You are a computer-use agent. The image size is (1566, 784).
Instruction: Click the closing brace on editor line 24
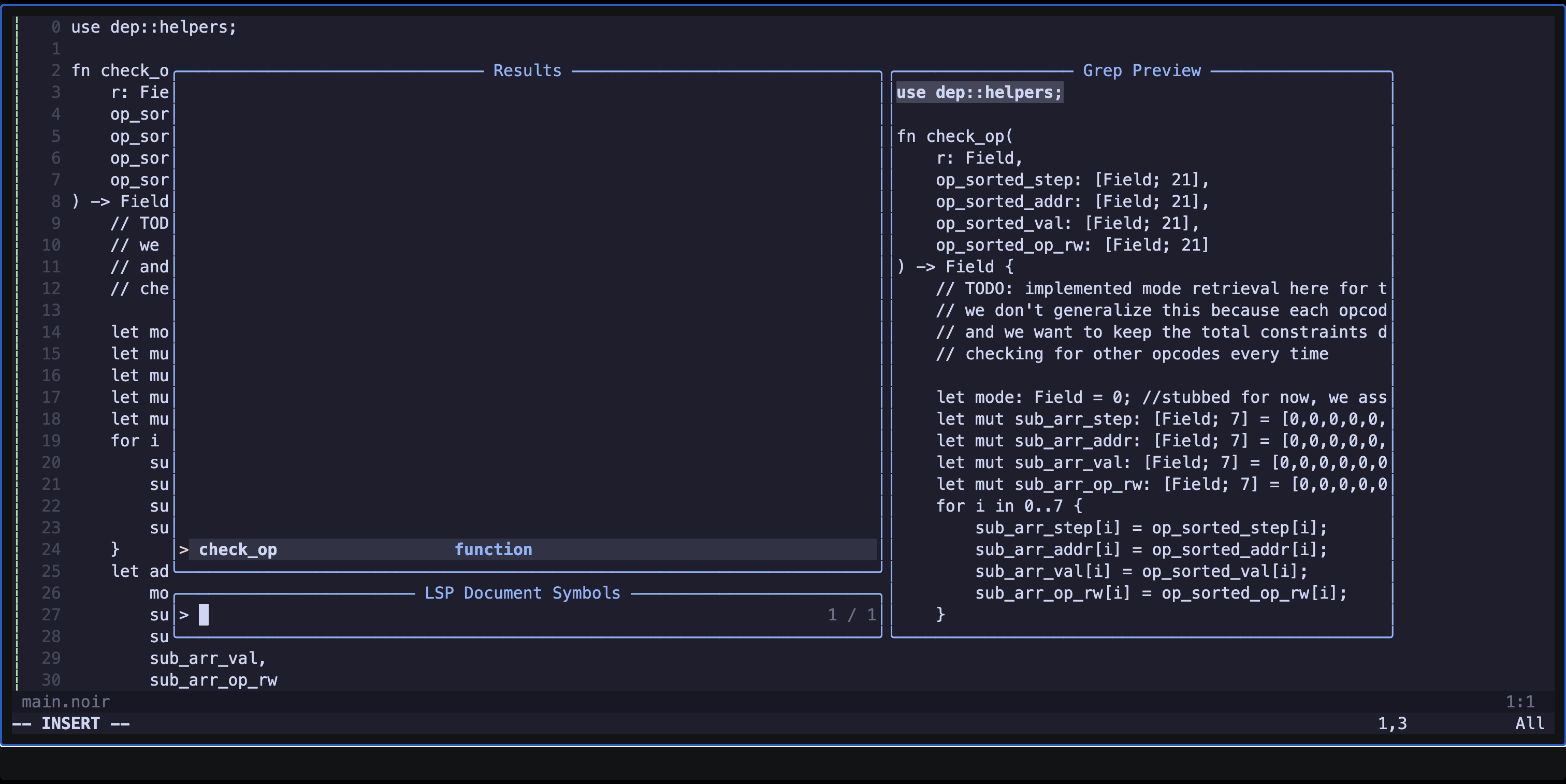tap(115, 550)
